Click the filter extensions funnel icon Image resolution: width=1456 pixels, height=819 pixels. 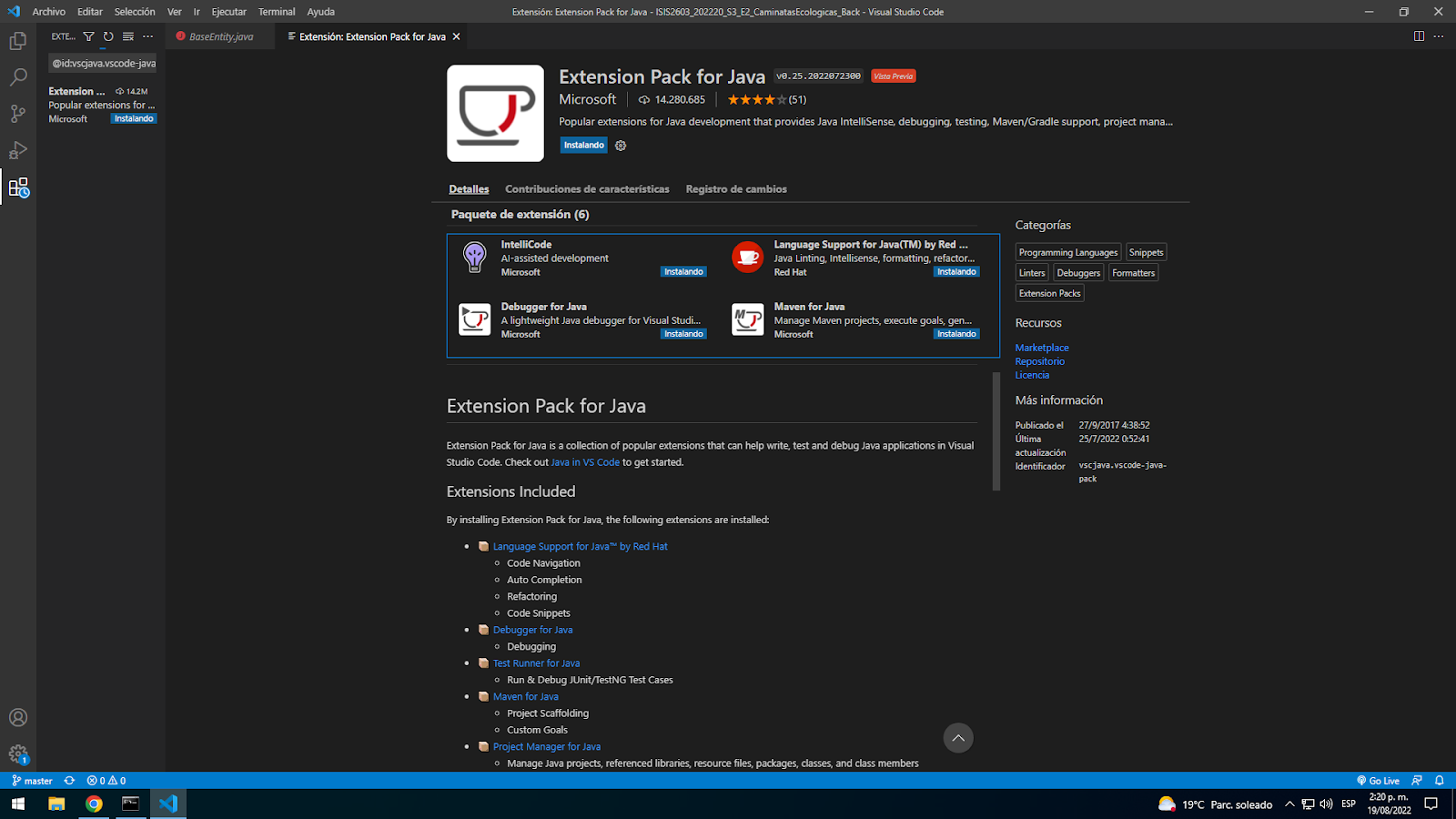tap(88, 36)
